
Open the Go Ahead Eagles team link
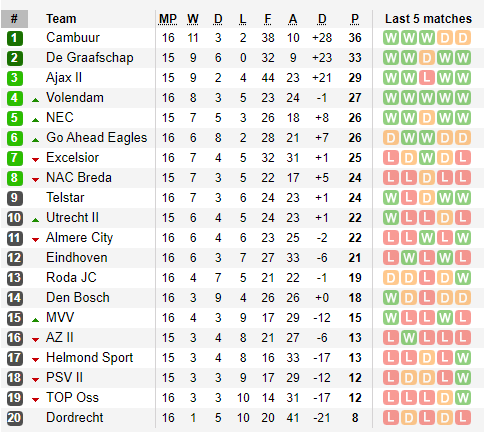coord(97,138)
